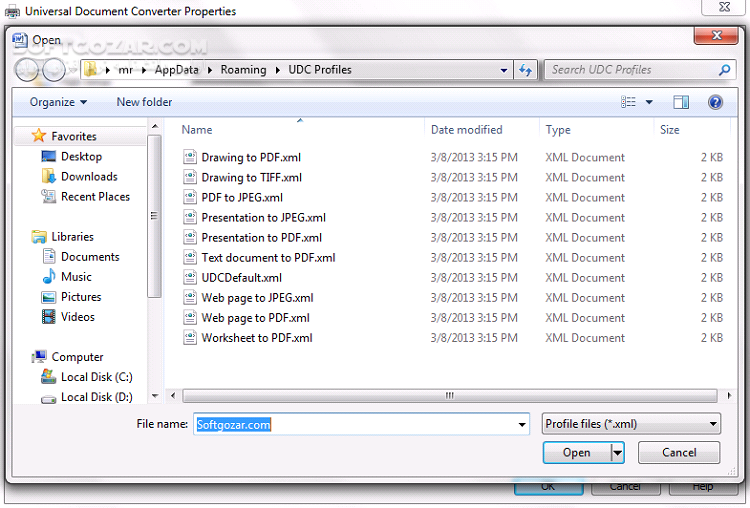Expand the mr breadcrumb arrow

coord(143,70)
